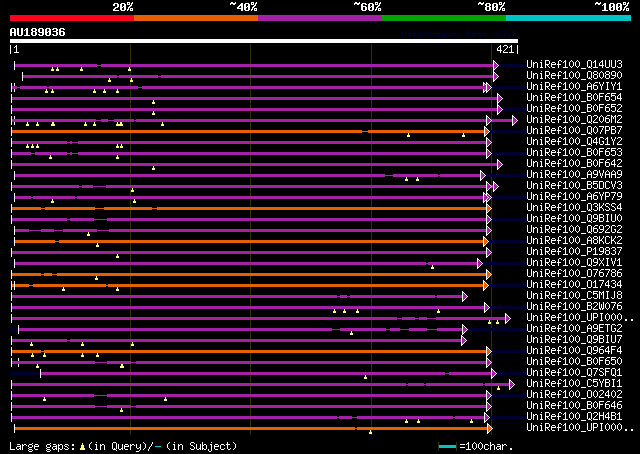Select the UniRef100_P19837 hit label
The image size is (640, 454).
tap(574, 252)
